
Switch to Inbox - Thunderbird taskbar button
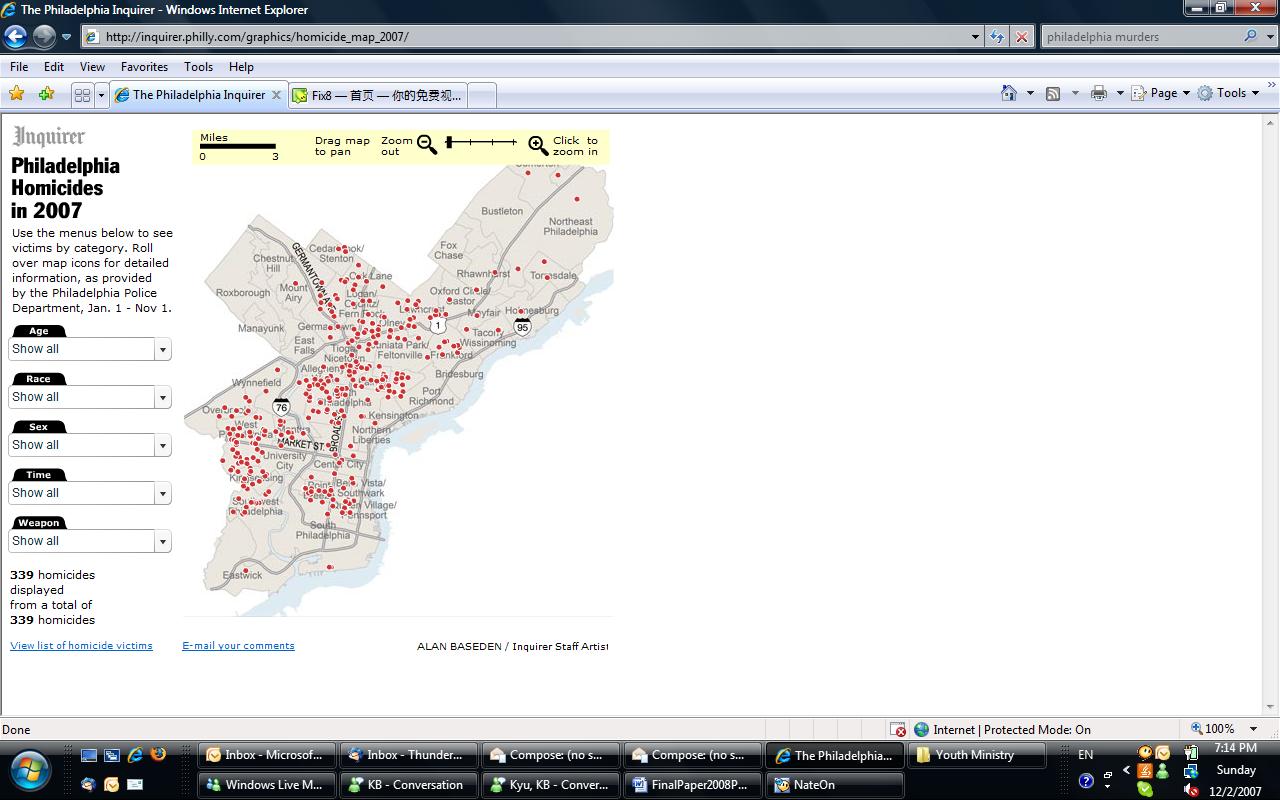(407, 755)
